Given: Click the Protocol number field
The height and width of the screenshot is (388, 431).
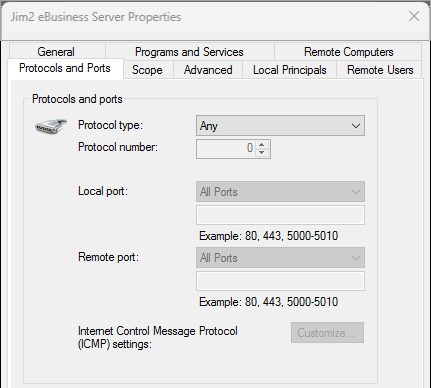Looking at the screenshot, I should point(233,149).
